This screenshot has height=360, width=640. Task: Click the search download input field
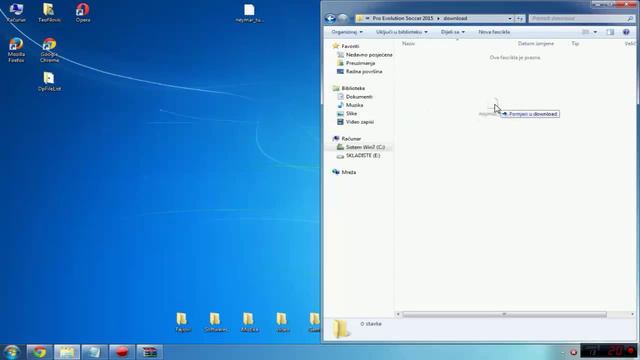click(x=582, y=18)
